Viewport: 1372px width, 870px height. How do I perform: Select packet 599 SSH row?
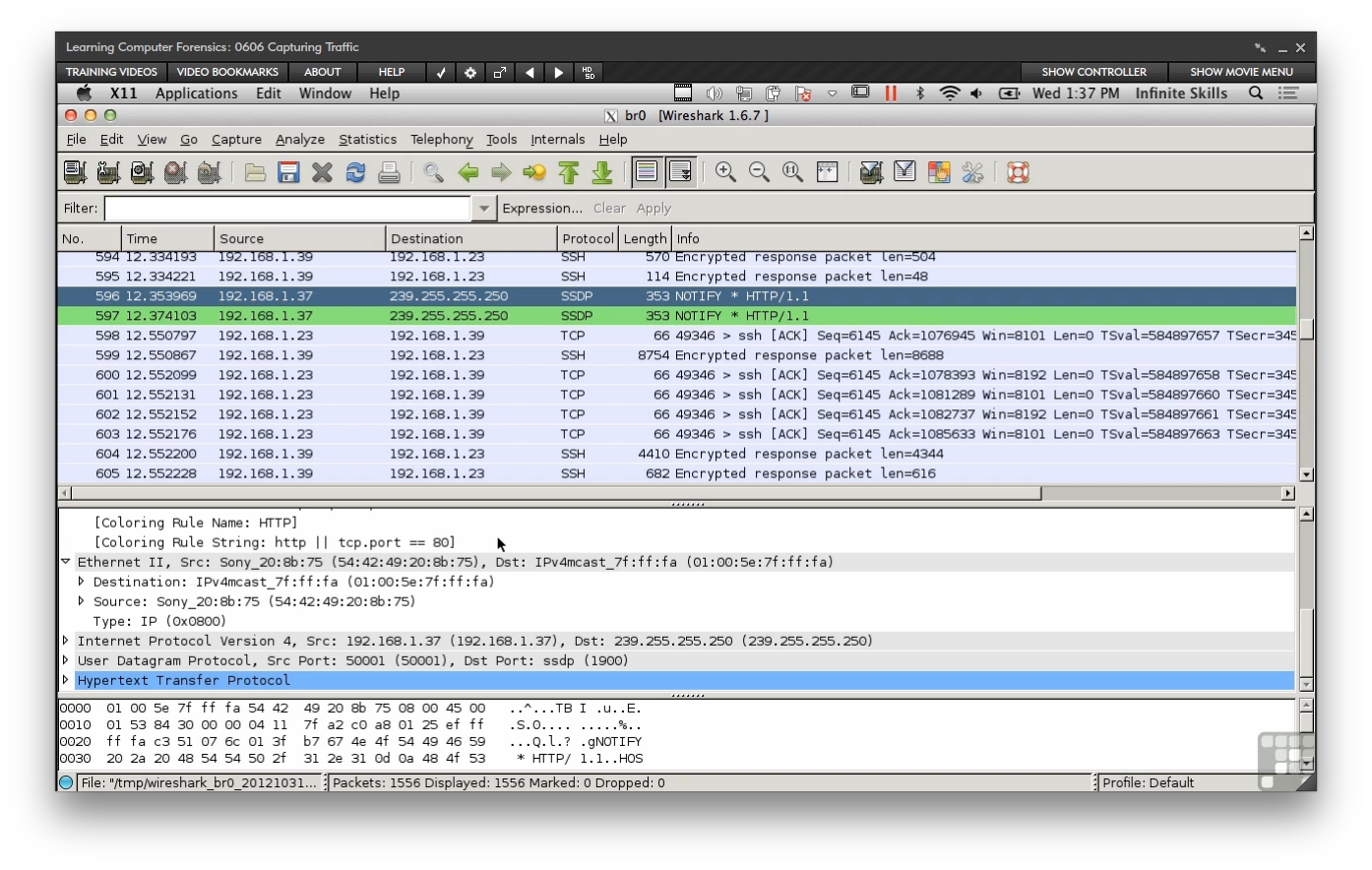tap(677, 355)
